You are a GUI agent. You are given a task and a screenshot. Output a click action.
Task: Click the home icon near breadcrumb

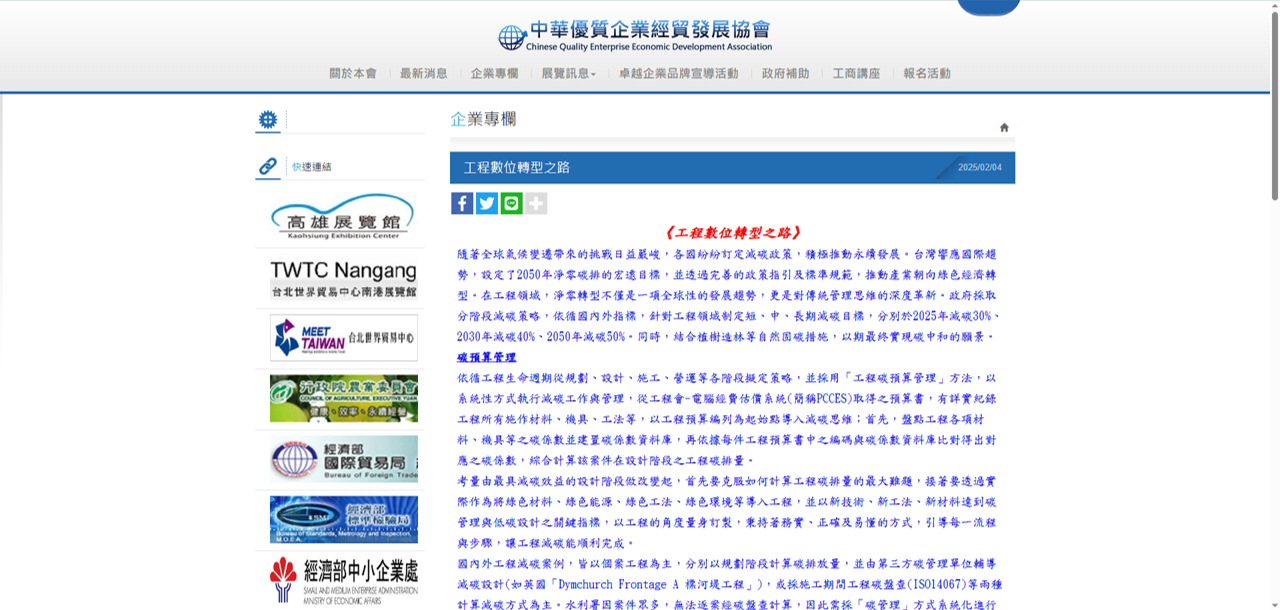1004,128
